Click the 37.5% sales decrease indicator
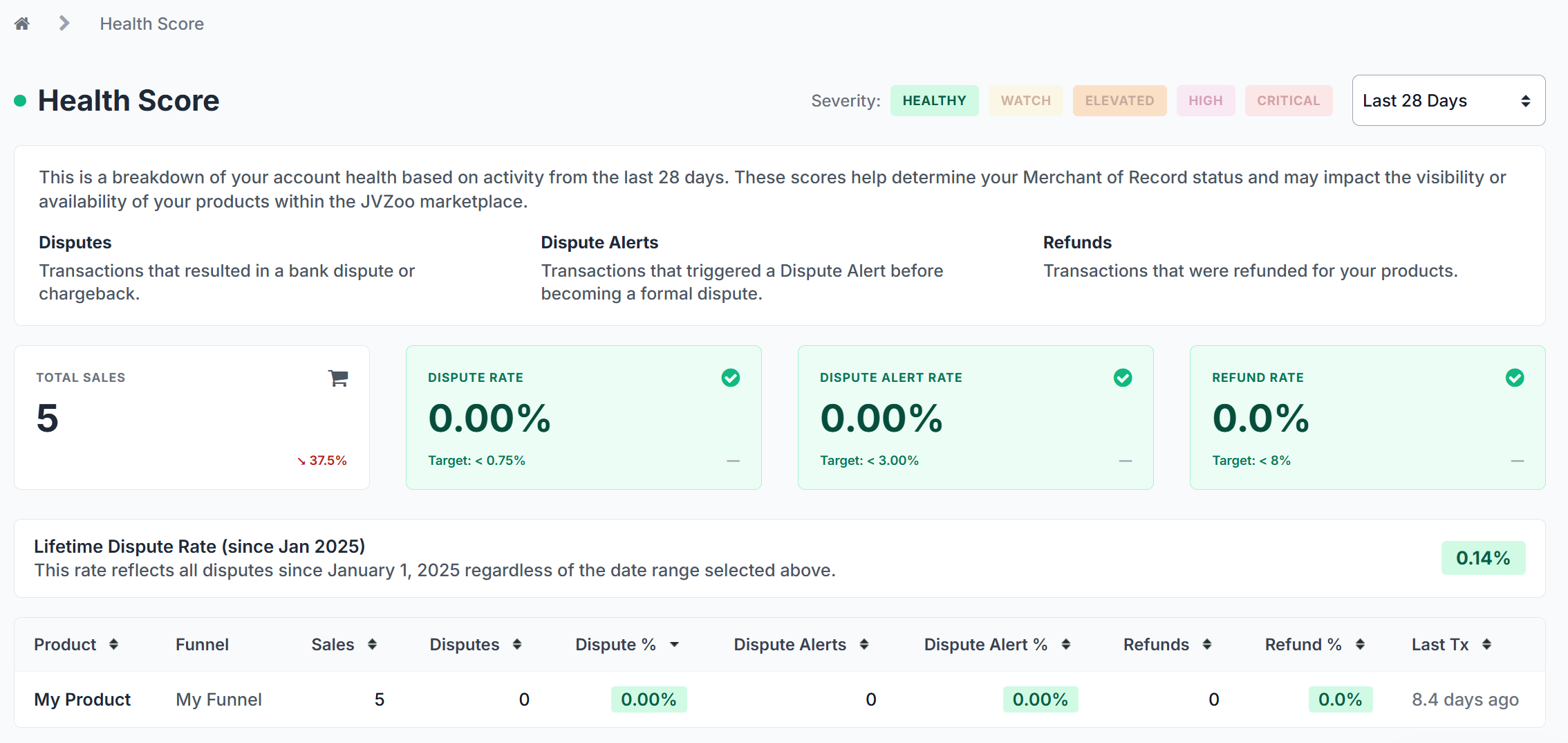The height and width of the screenshot is (743, 1568). pos(322,461)
